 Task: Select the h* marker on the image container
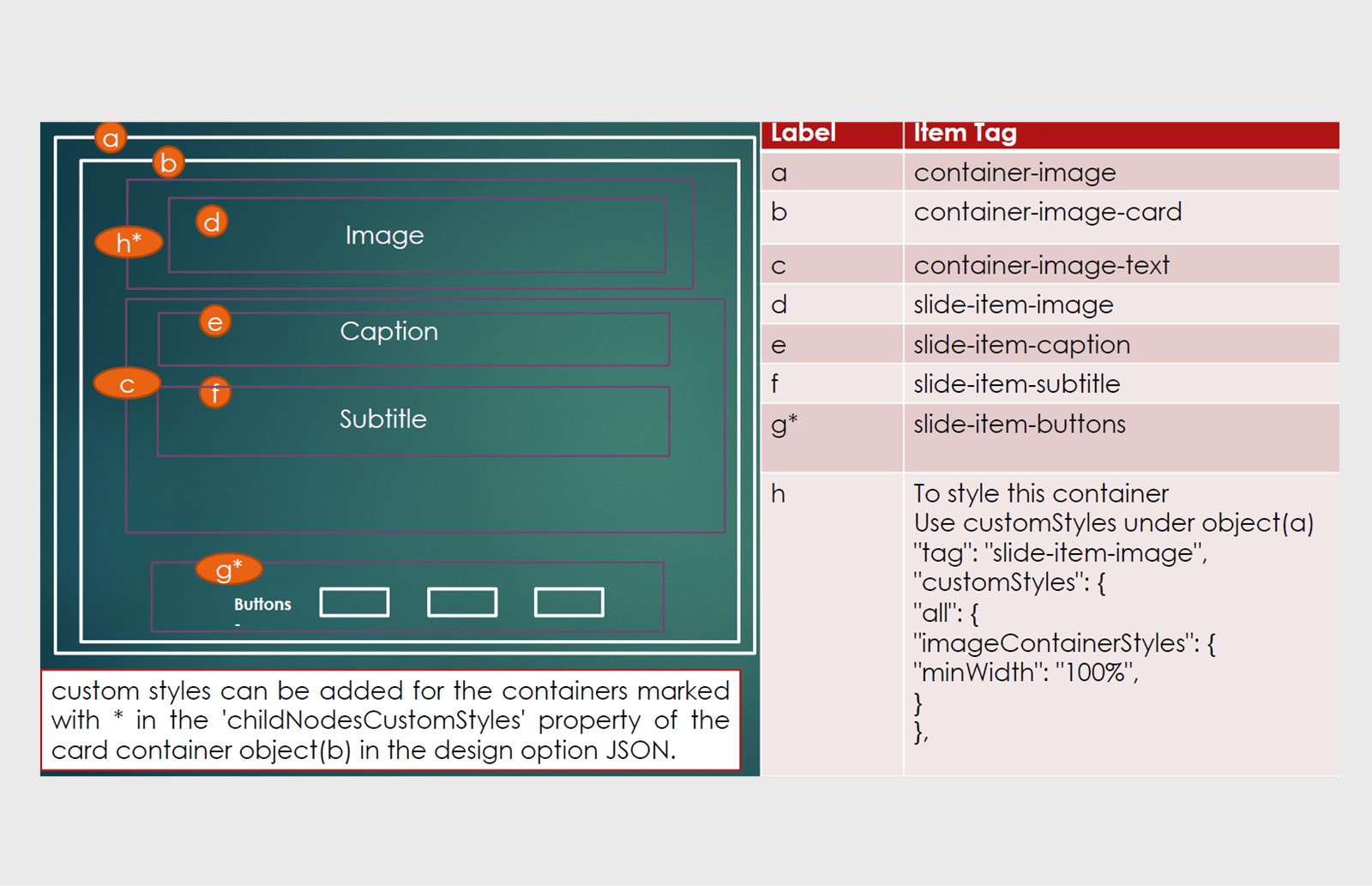[129, 241]
